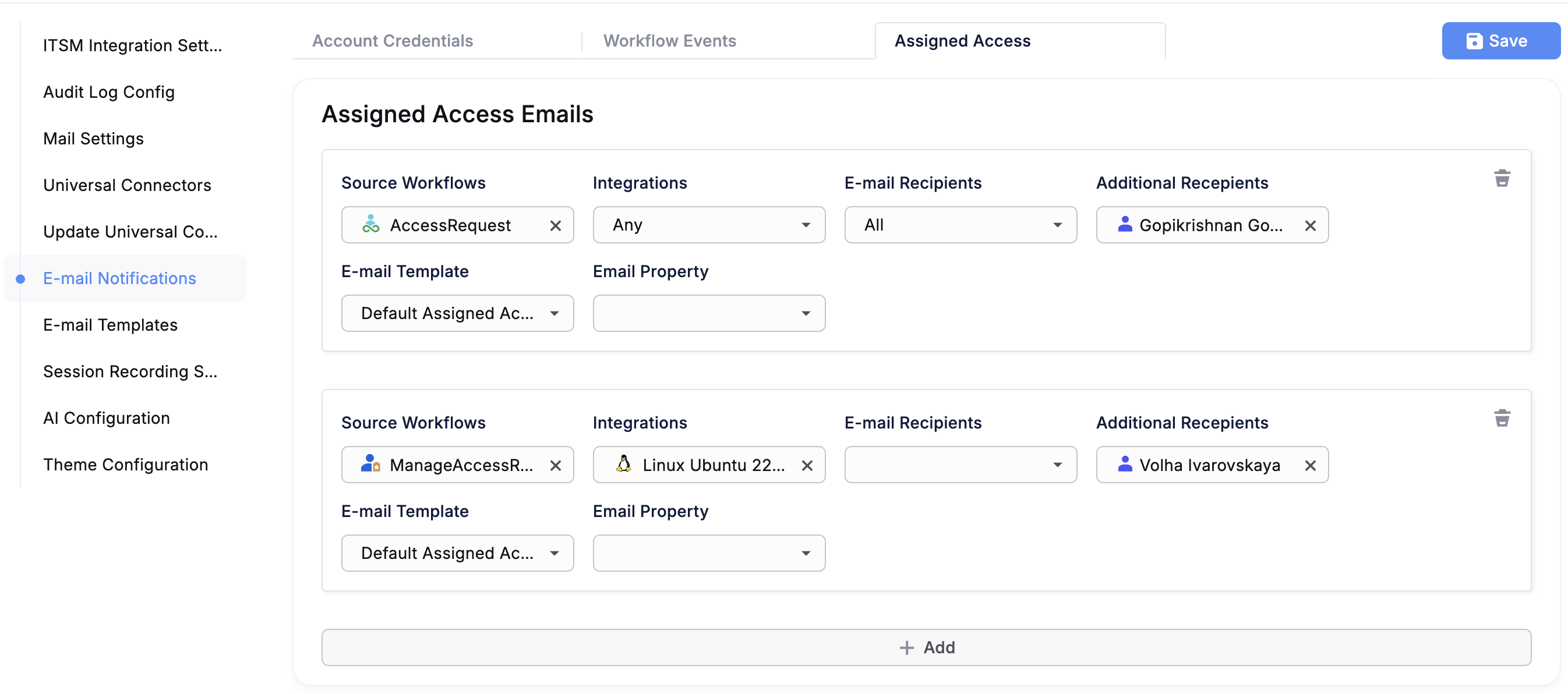
Task: Click the AccessRequest workflow icon
Action: (370, 224)
